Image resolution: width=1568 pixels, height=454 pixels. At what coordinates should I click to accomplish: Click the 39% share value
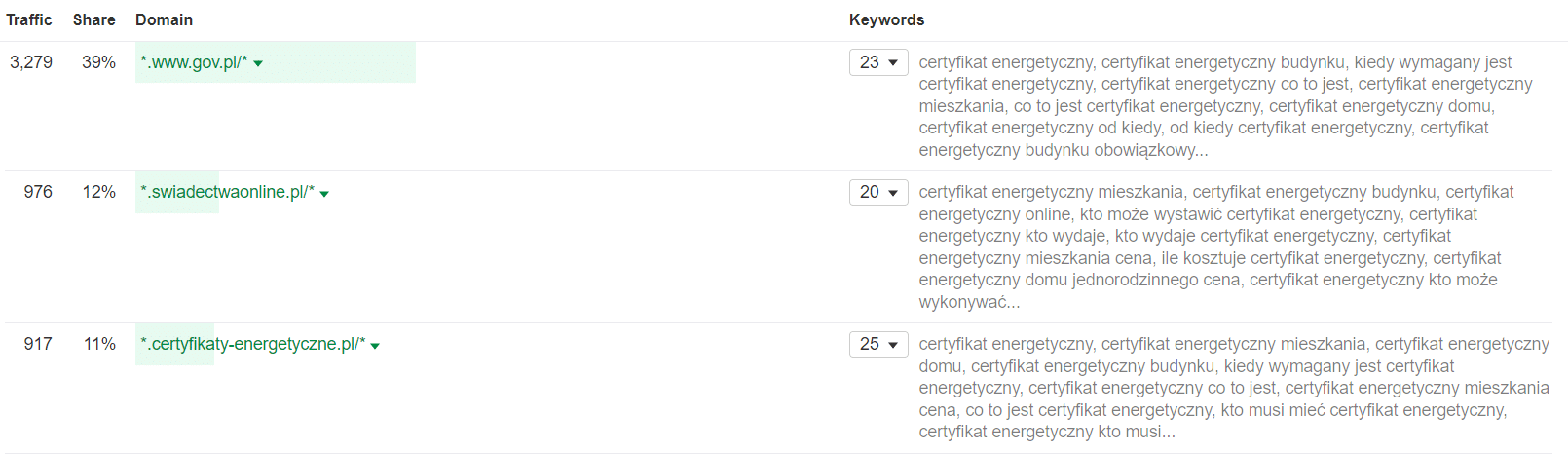coord(98,62)
